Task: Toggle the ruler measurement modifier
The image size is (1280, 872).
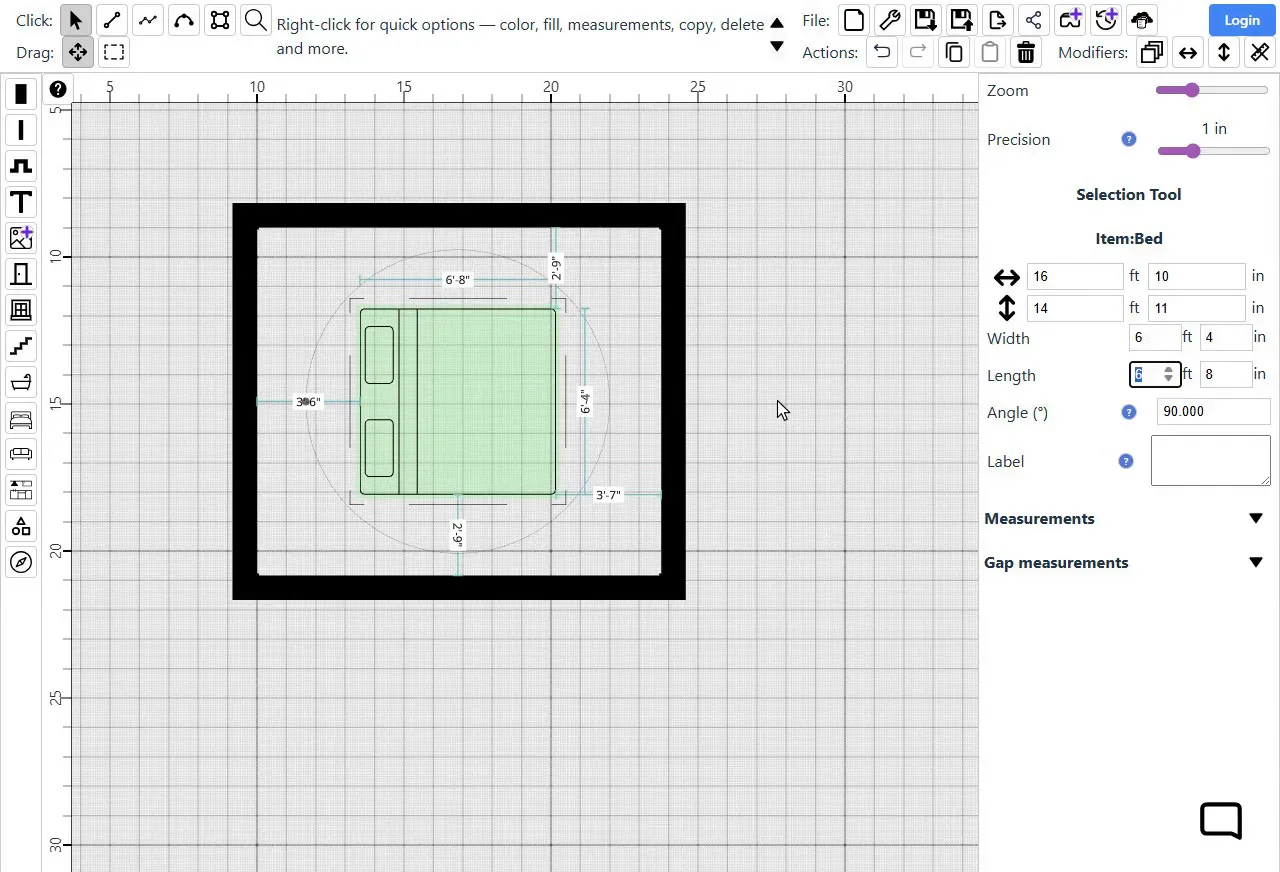Action: (x=1259, y=52)
